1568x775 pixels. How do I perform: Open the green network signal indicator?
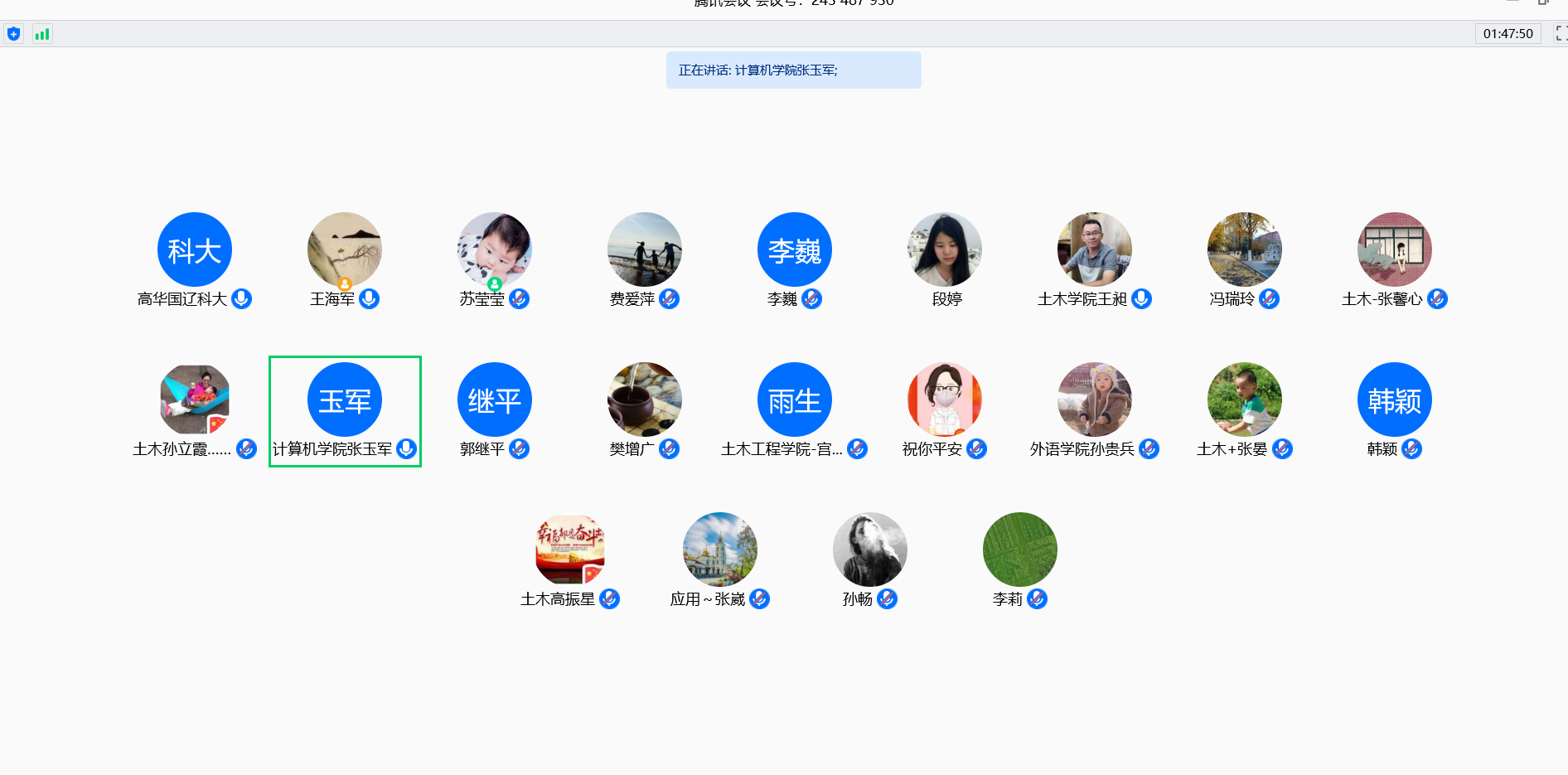[42, 34]
